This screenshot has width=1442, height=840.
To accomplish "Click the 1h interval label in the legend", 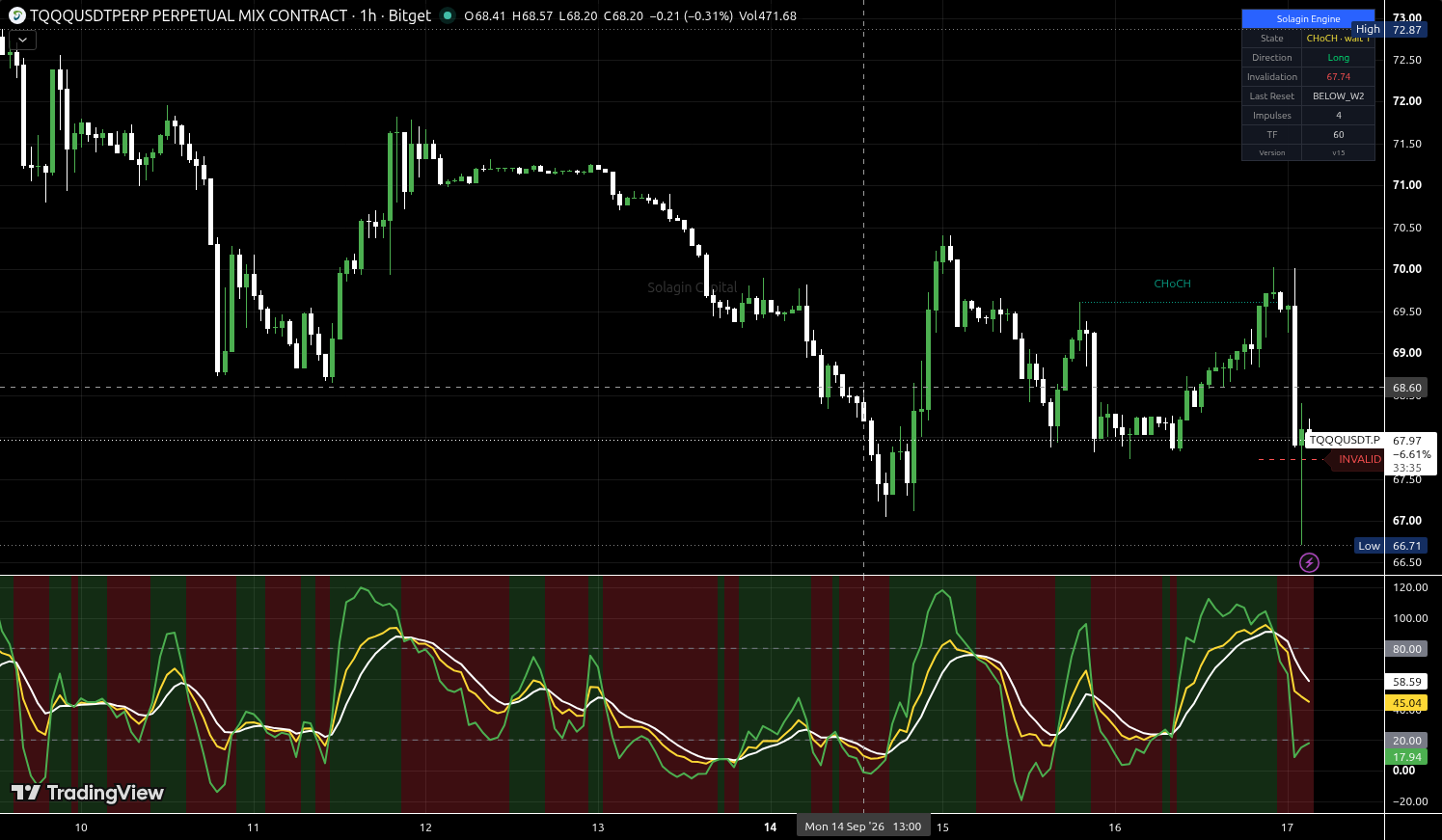I will (368, 15).
